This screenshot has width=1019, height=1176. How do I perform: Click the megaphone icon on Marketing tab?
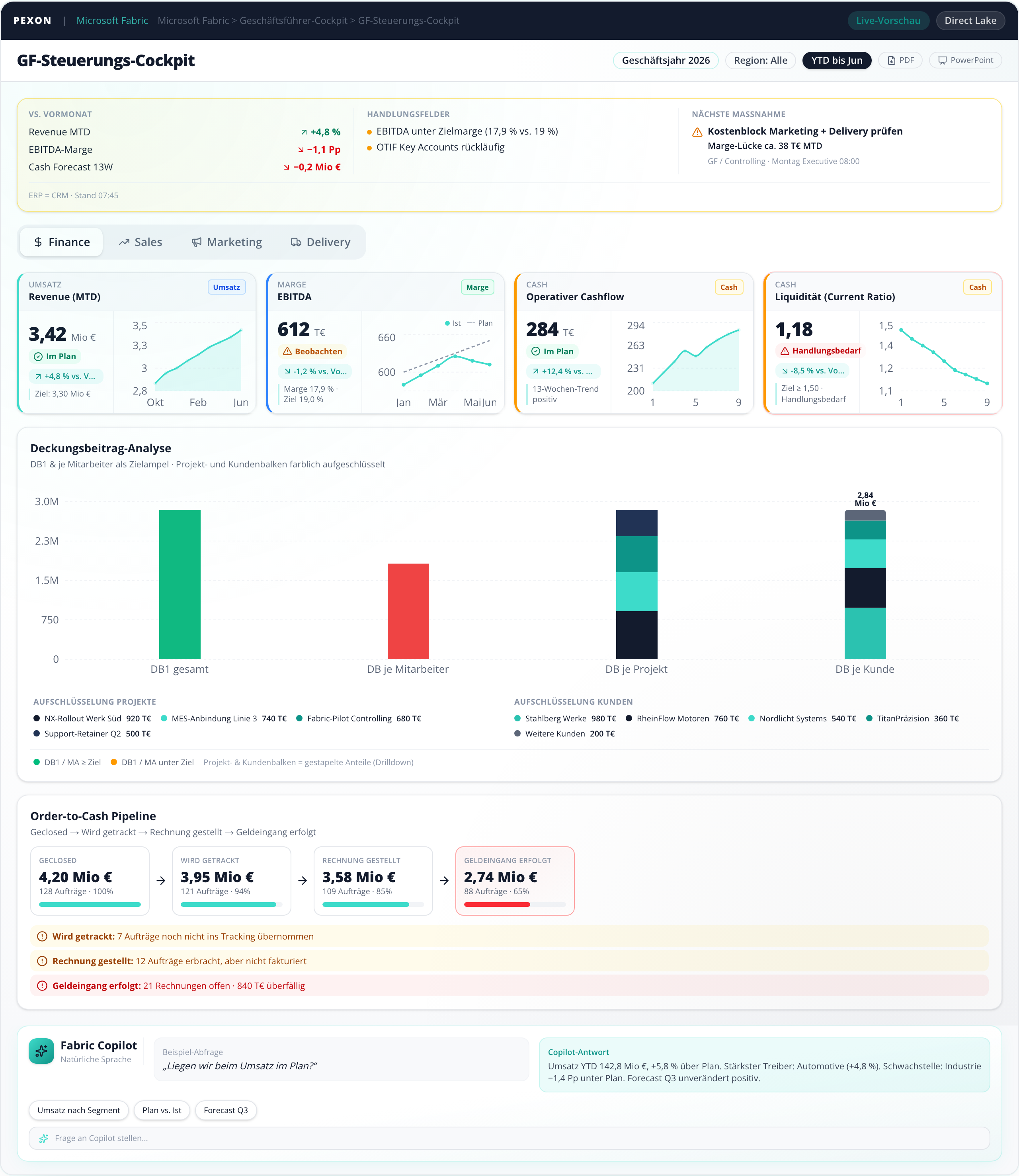pos(196,242)
